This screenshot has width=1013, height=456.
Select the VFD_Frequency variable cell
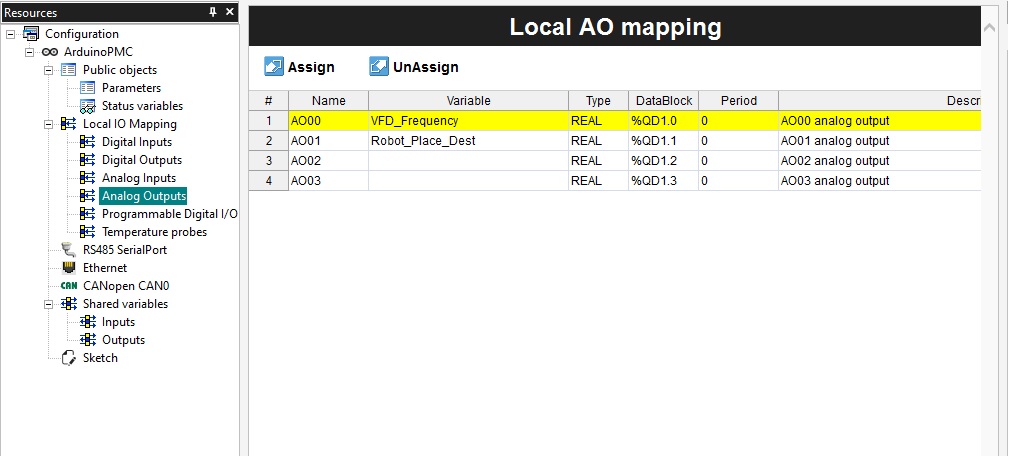coord(468,121)
